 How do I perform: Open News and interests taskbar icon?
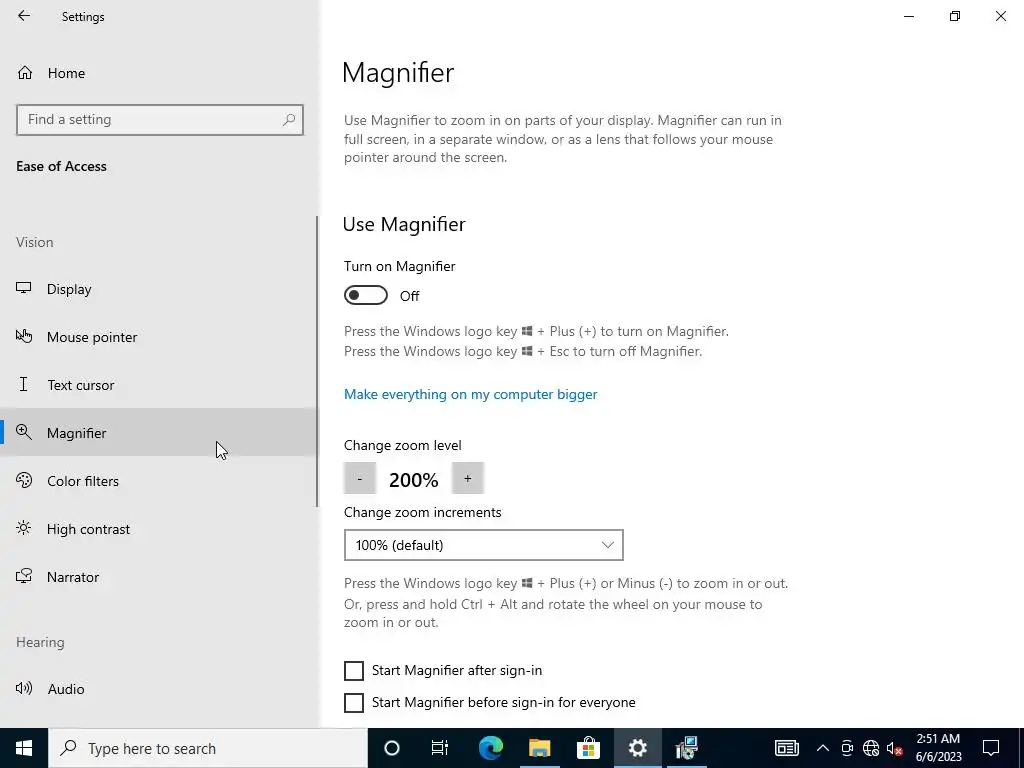(x=786, y=748)
